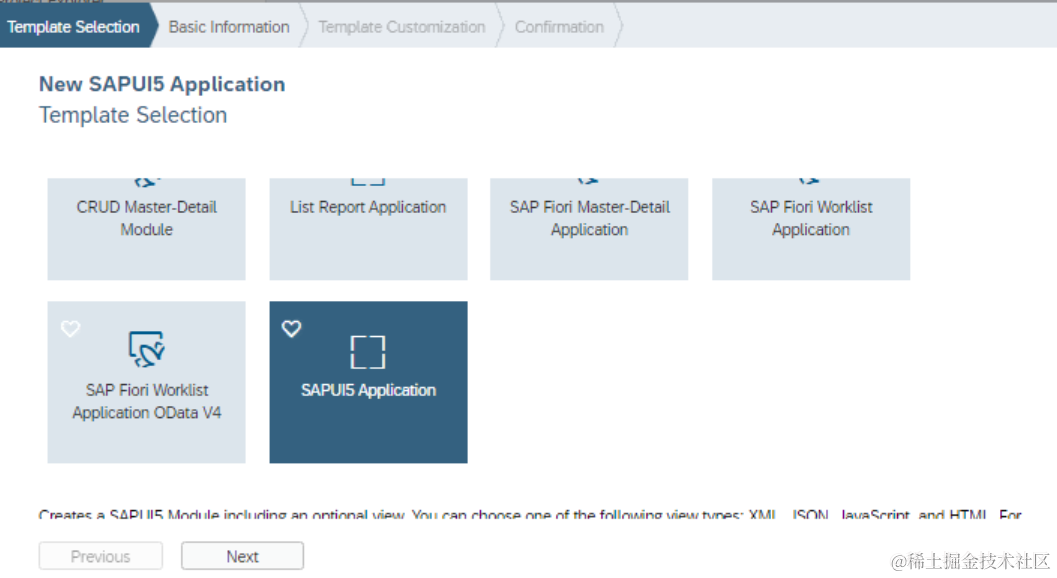
Task: Click the bracket icon on the SAPUI5 Application tile
Action: [368, 351]
